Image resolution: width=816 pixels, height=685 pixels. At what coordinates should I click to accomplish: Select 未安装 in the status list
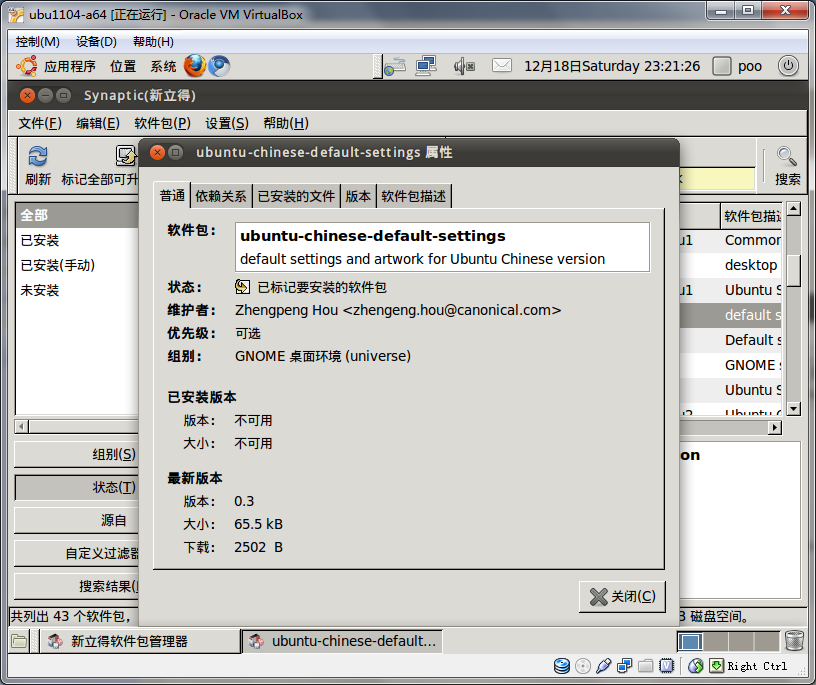pyautogui.click(x=78, y=290)
